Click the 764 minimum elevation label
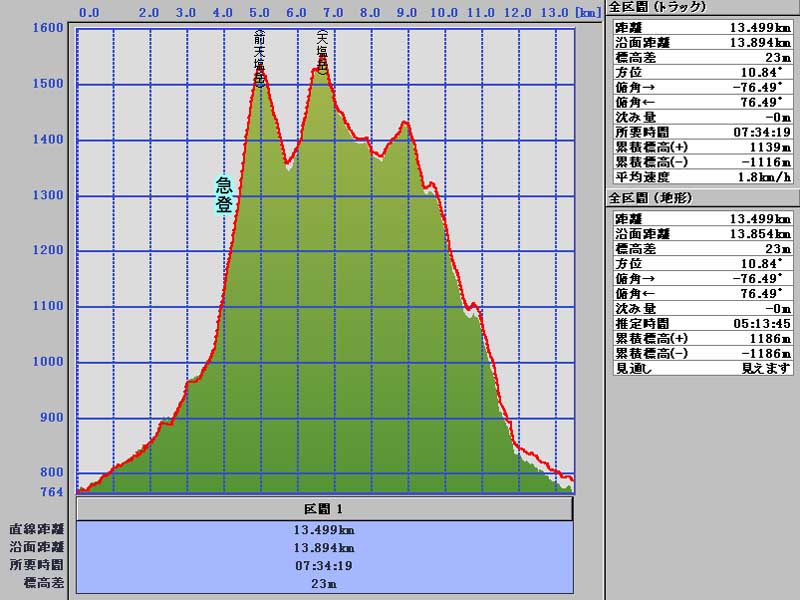This screenshot has height=600, width=800. tap(50, 492)
